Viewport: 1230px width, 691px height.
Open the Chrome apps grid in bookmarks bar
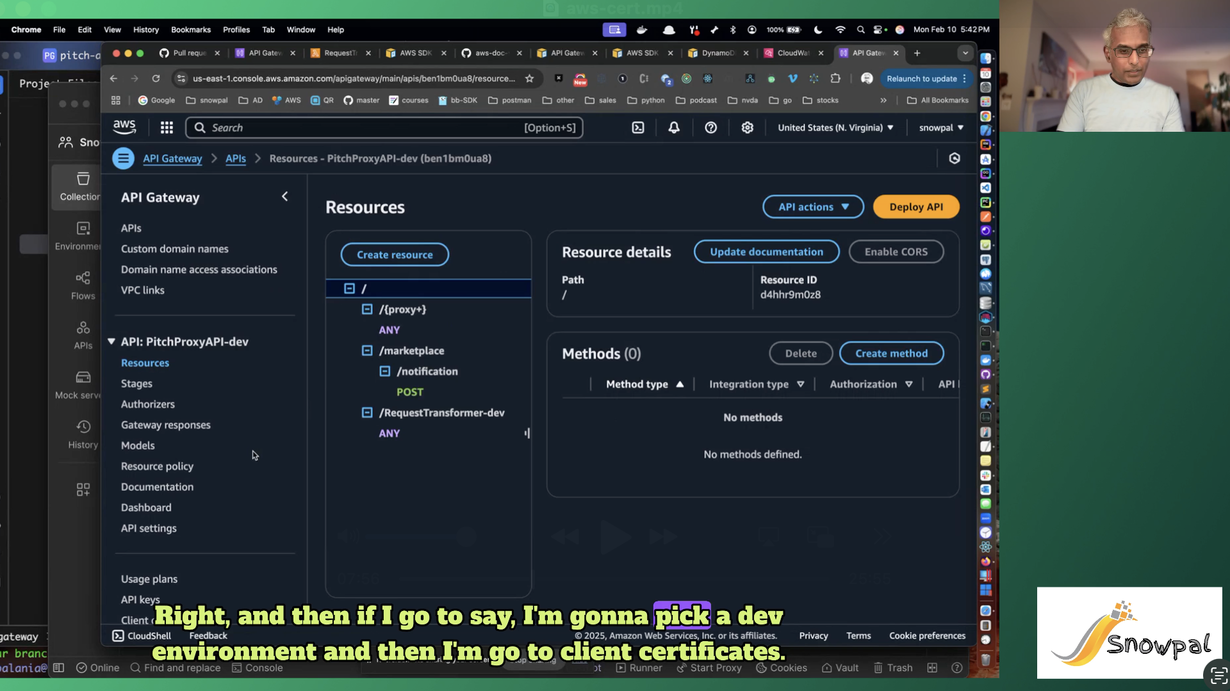coord(116,100)
